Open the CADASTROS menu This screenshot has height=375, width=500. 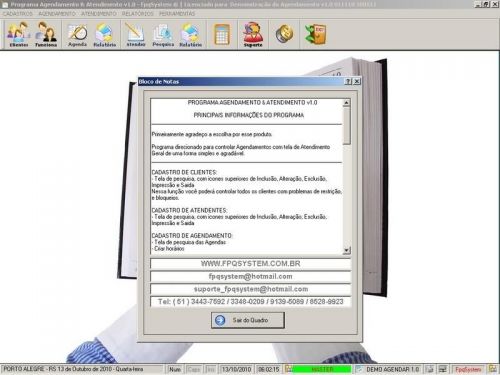coord(18,14)
